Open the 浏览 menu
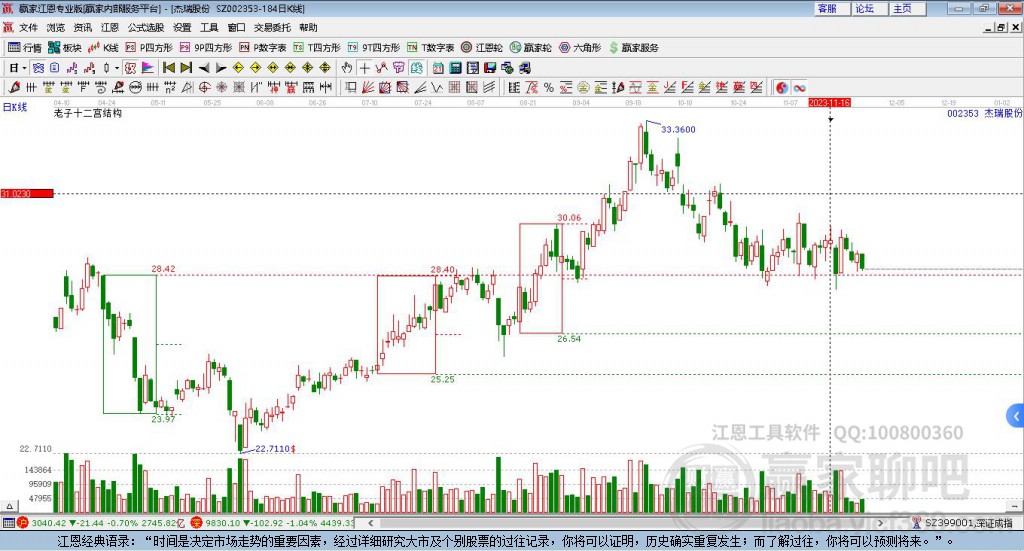Screen dimensions: 1024x551 tap(56, 27)
